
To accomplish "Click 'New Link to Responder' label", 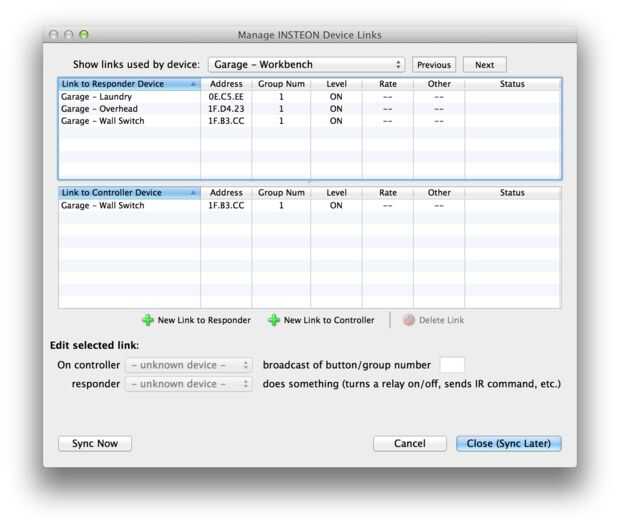I will [x=204, y=320].
